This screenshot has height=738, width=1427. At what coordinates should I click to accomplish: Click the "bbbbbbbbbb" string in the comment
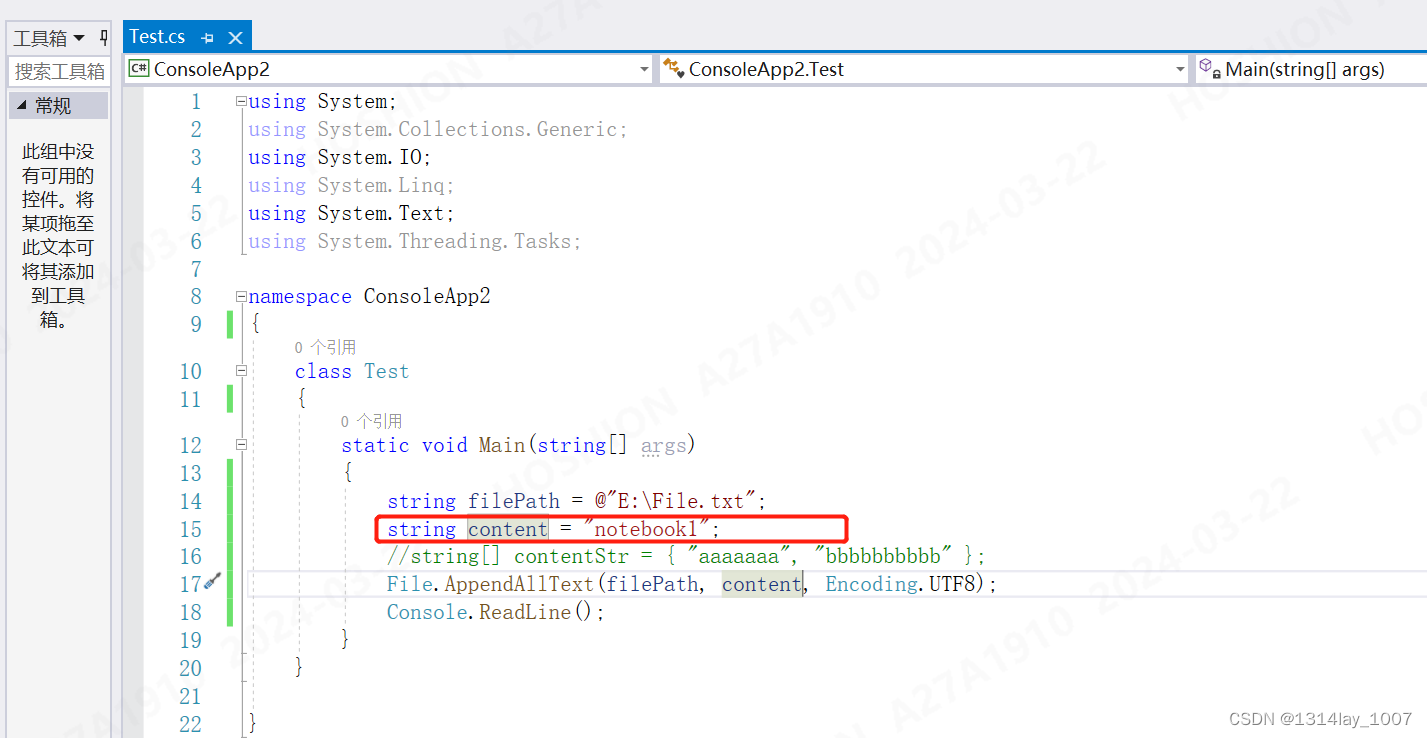click(883, 556)
